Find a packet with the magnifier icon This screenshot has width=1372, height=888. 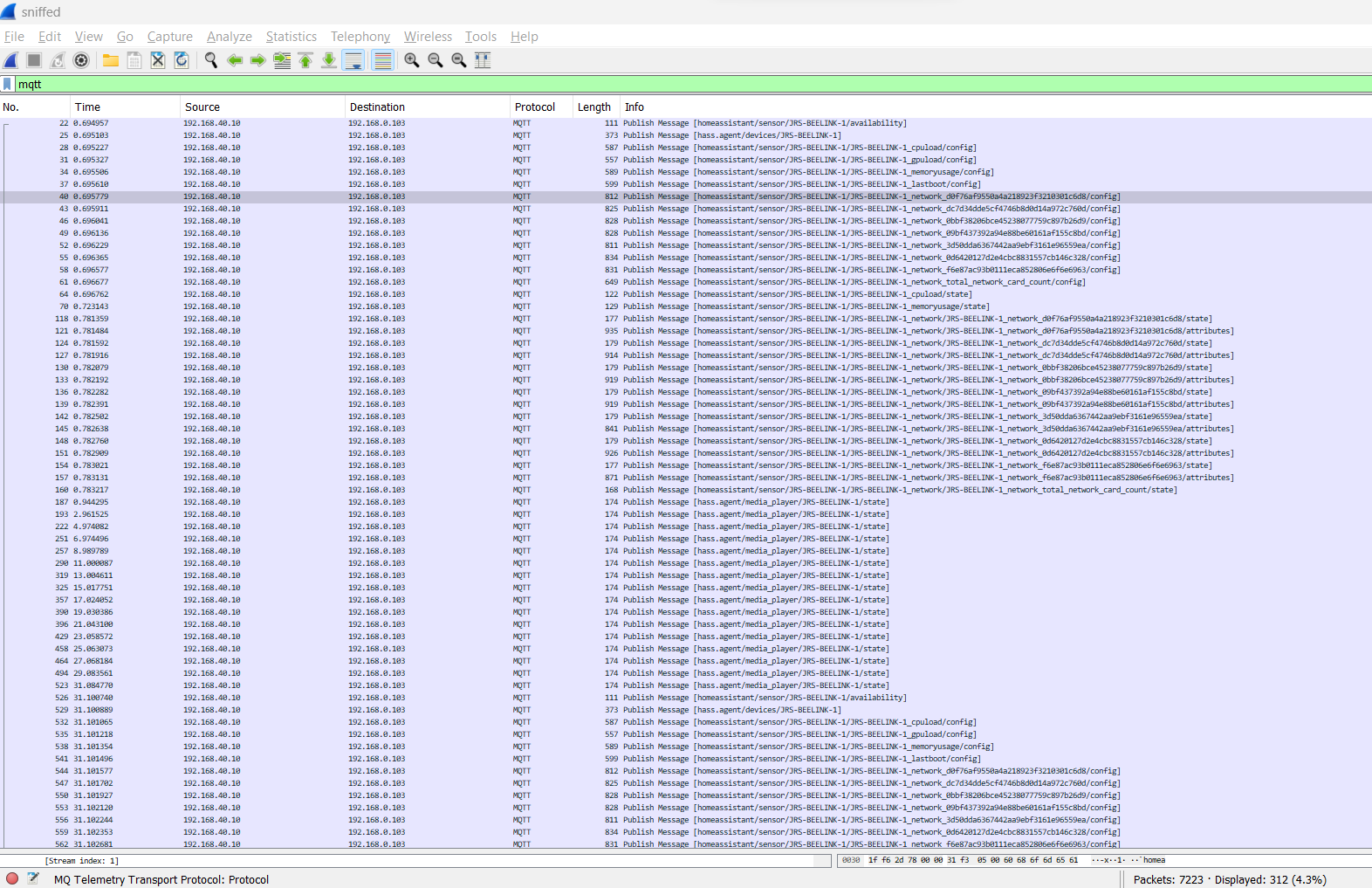pos(211,60)
